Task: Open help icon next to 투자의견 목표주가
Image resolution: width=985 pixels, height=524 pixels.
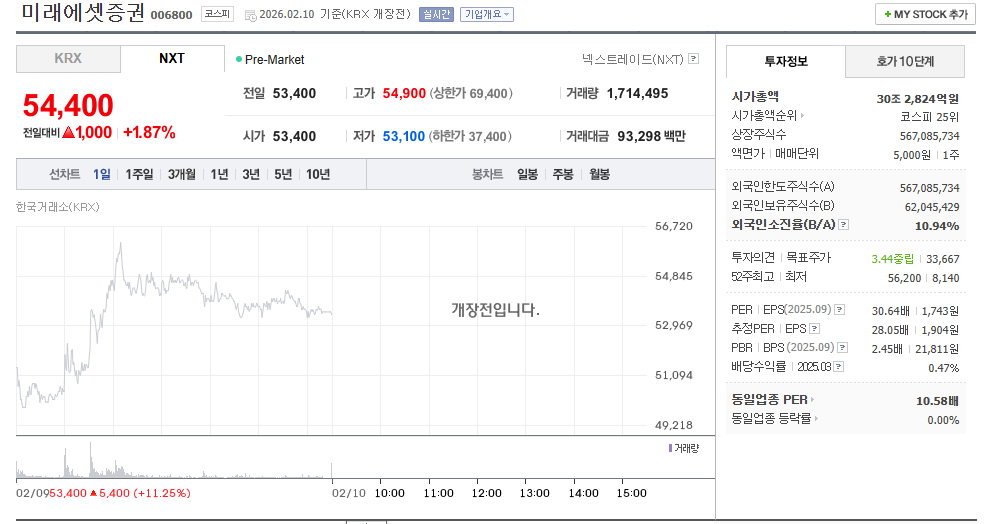Action: click(x=839, y=257)
